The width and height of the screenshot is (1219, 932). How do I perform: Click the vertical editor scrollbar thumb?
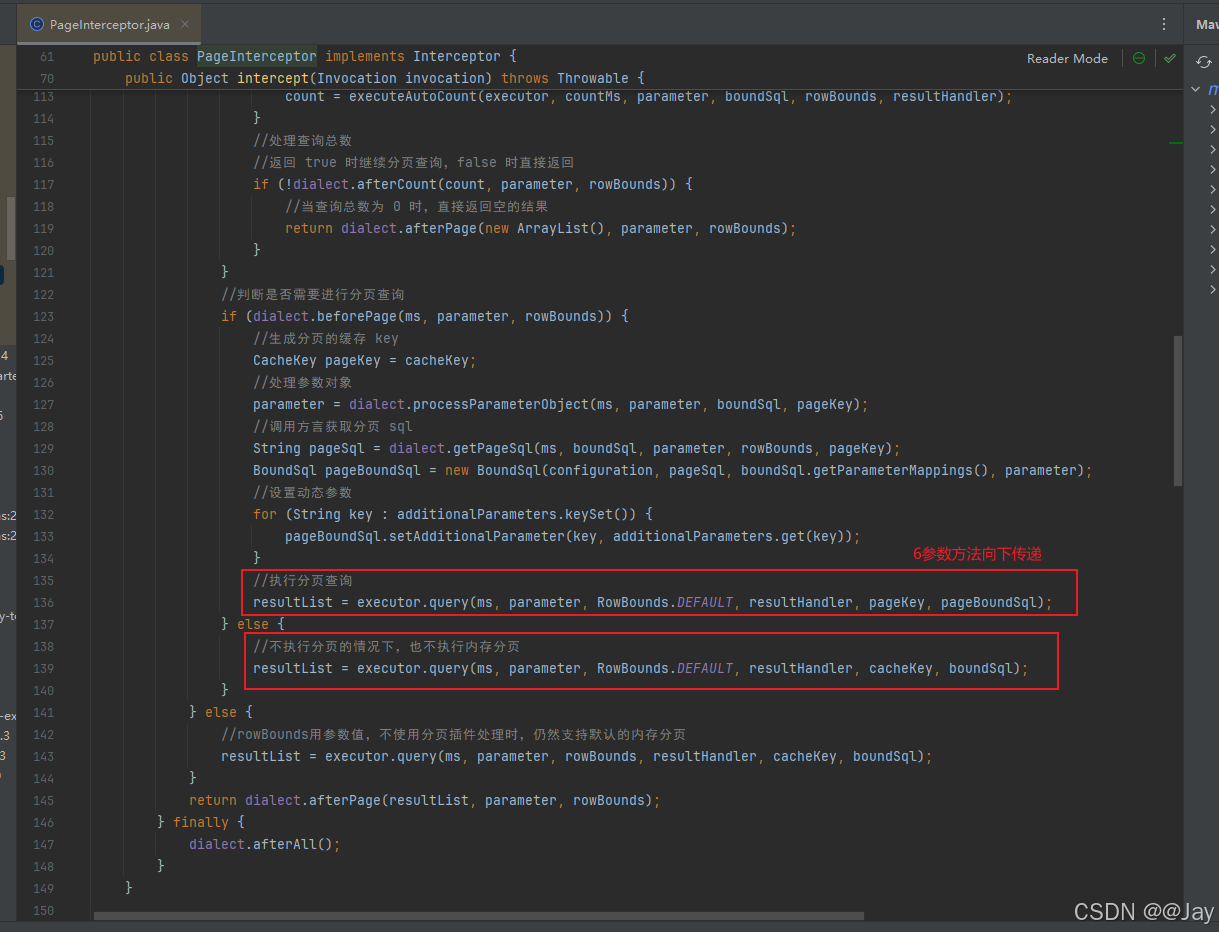1178,410
